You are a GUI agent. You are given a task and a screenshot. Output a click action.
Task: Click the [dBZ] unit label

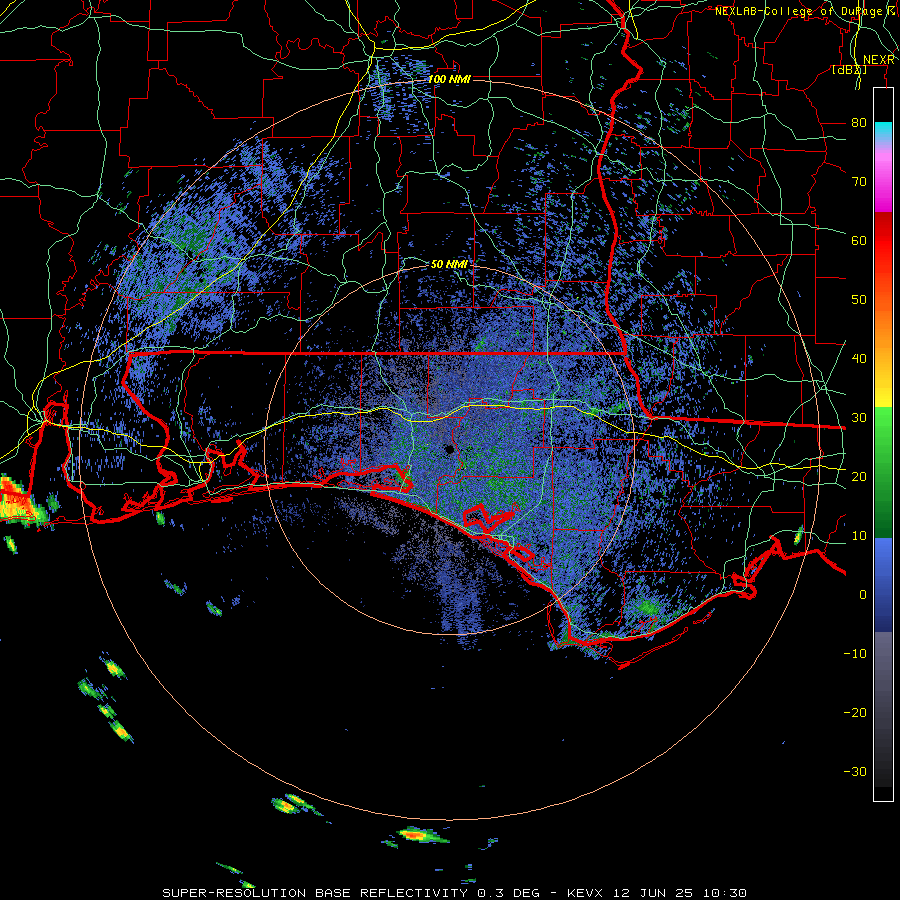click(849, 70)
